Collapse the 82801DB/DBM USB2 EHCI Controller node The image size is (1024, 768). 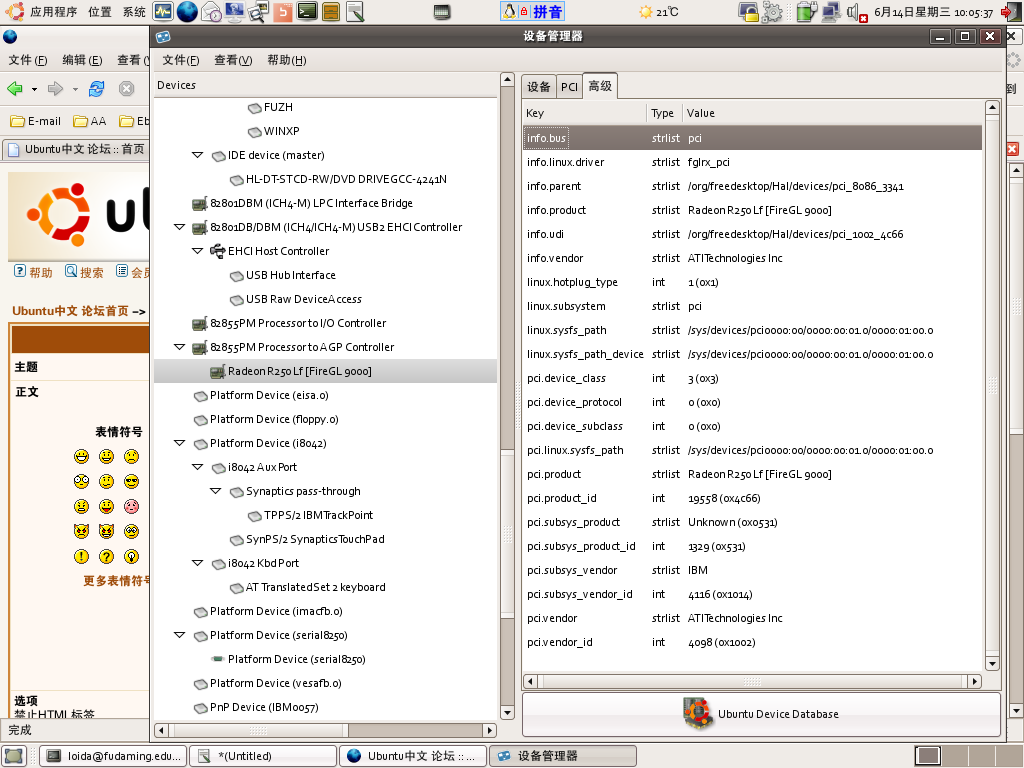point(180,227)
